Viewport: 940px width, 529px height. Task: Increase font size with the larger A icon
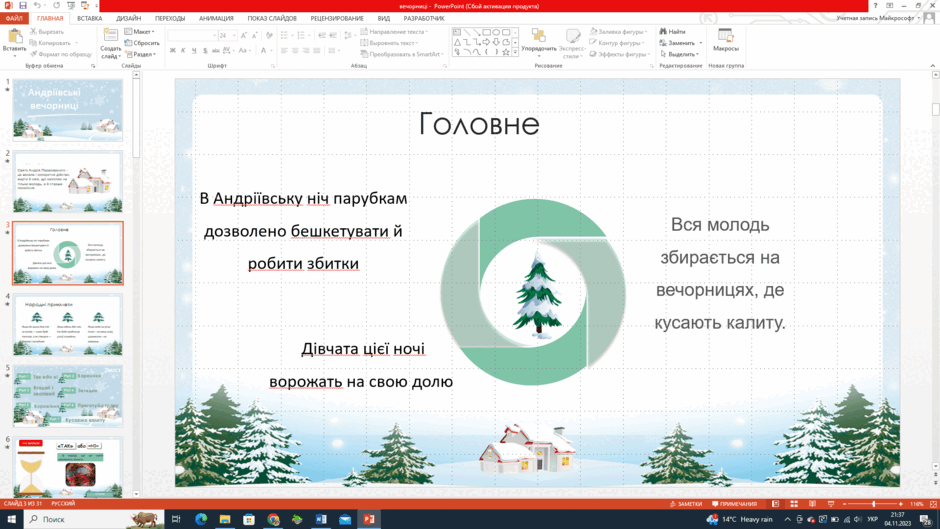pos(244,35)
